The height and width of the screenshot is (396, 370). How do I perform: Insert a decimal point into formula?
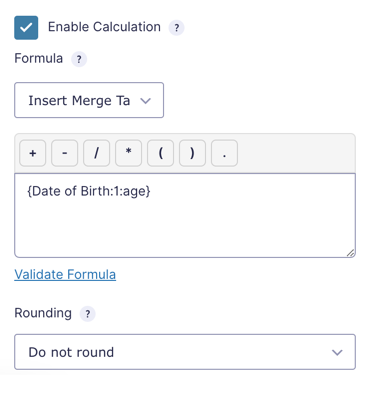tap(224, 153)
